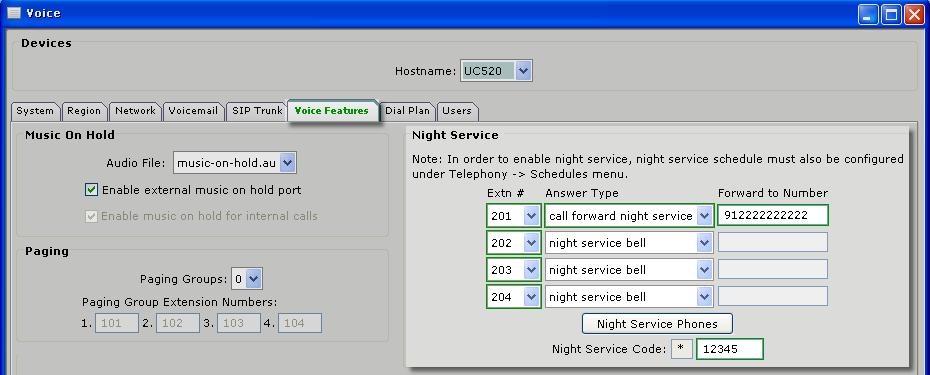Click paging group extension field 104

pos(300,323)
